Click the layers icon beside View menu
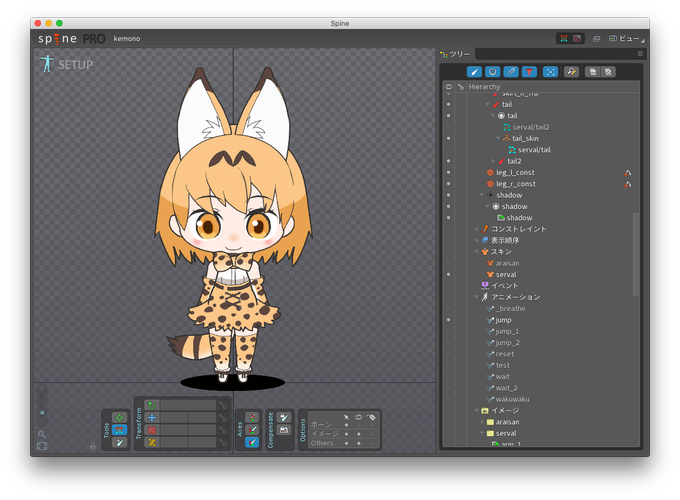The image size is (680, 500). [x=596, y=39]
